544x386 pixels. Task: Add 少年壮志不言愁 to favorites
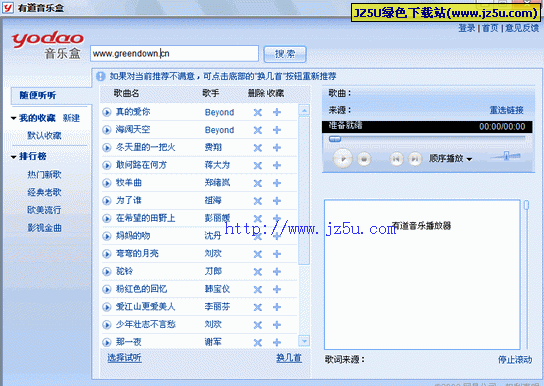click(x=277, y=325)
